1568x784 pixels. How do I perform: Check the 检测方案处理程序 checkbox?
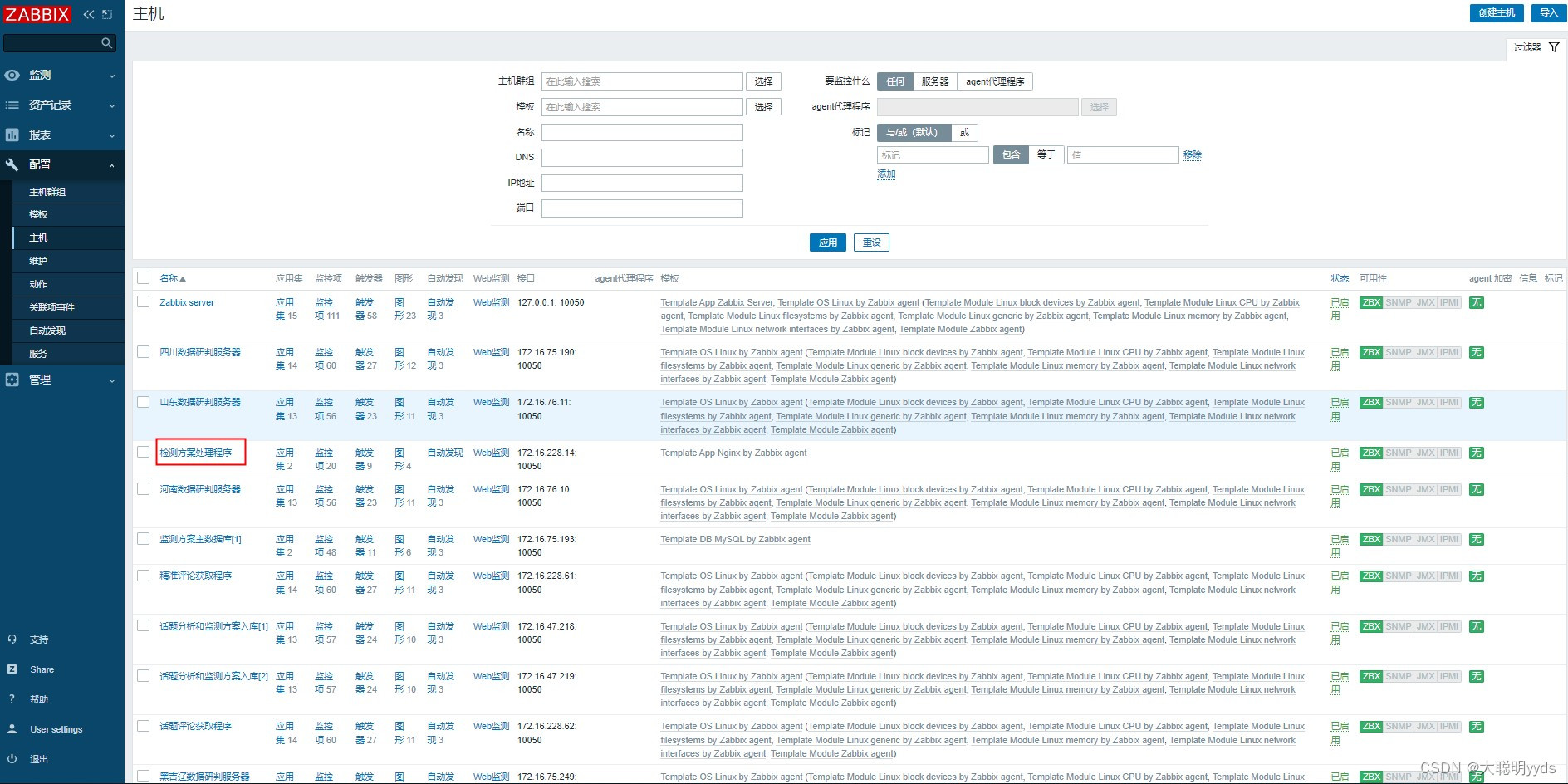tap(144, 452)
